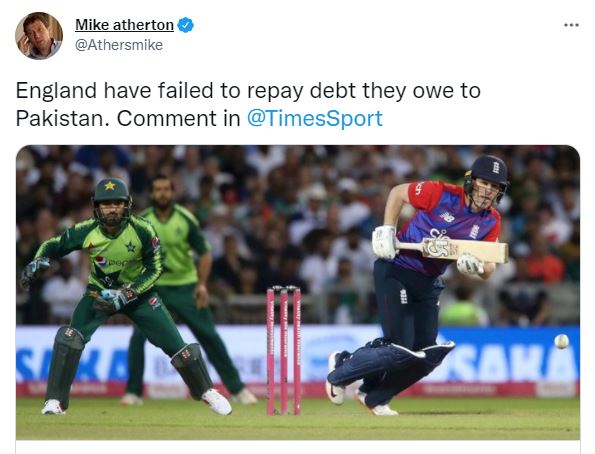This screenshot has width=595, height=454.
Task: Click the batsman's navy blue helmet
Action: [x=489, y=173]
